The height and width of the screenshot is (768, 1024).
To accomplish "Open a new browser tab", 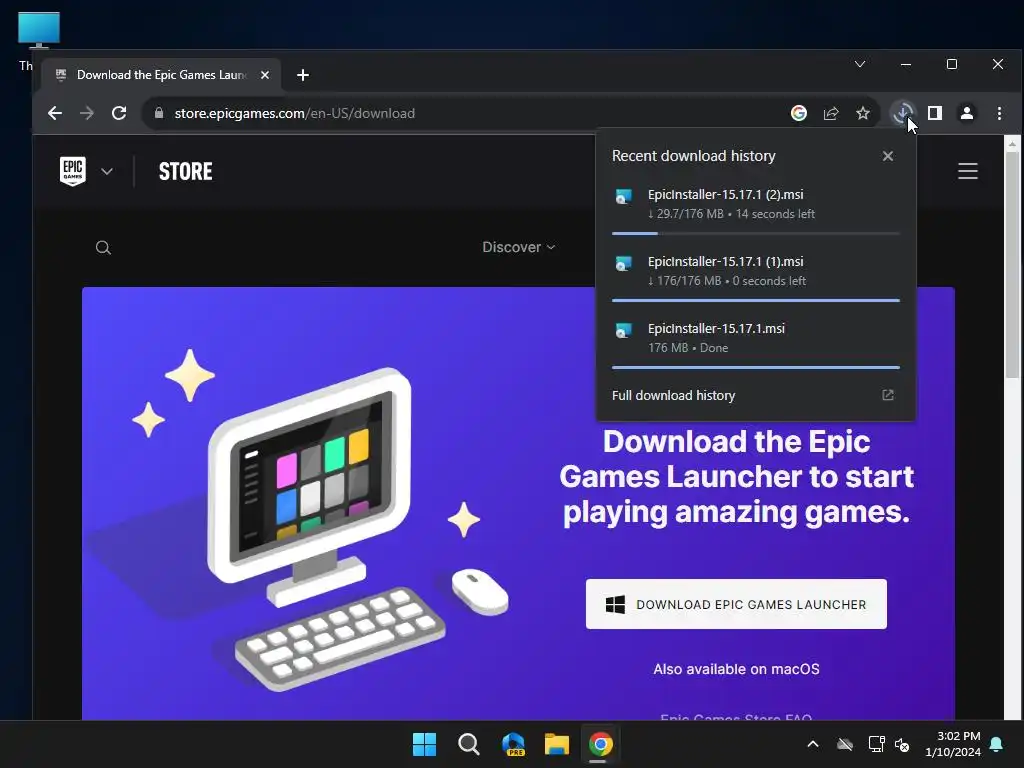I will tap(302, 75).
